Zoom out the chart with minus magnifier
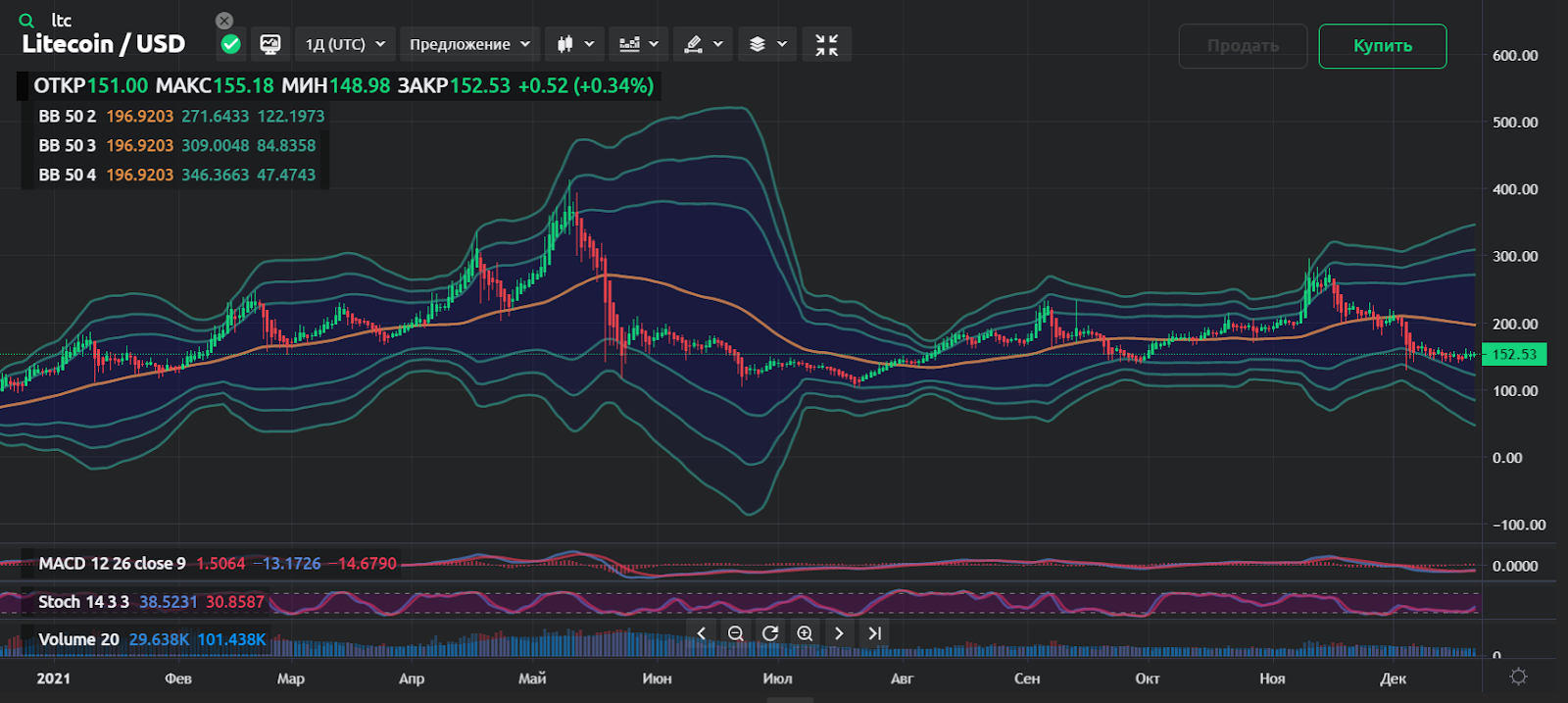The height and width of the screenshot is (703, 1568). [x=736, y=633]
